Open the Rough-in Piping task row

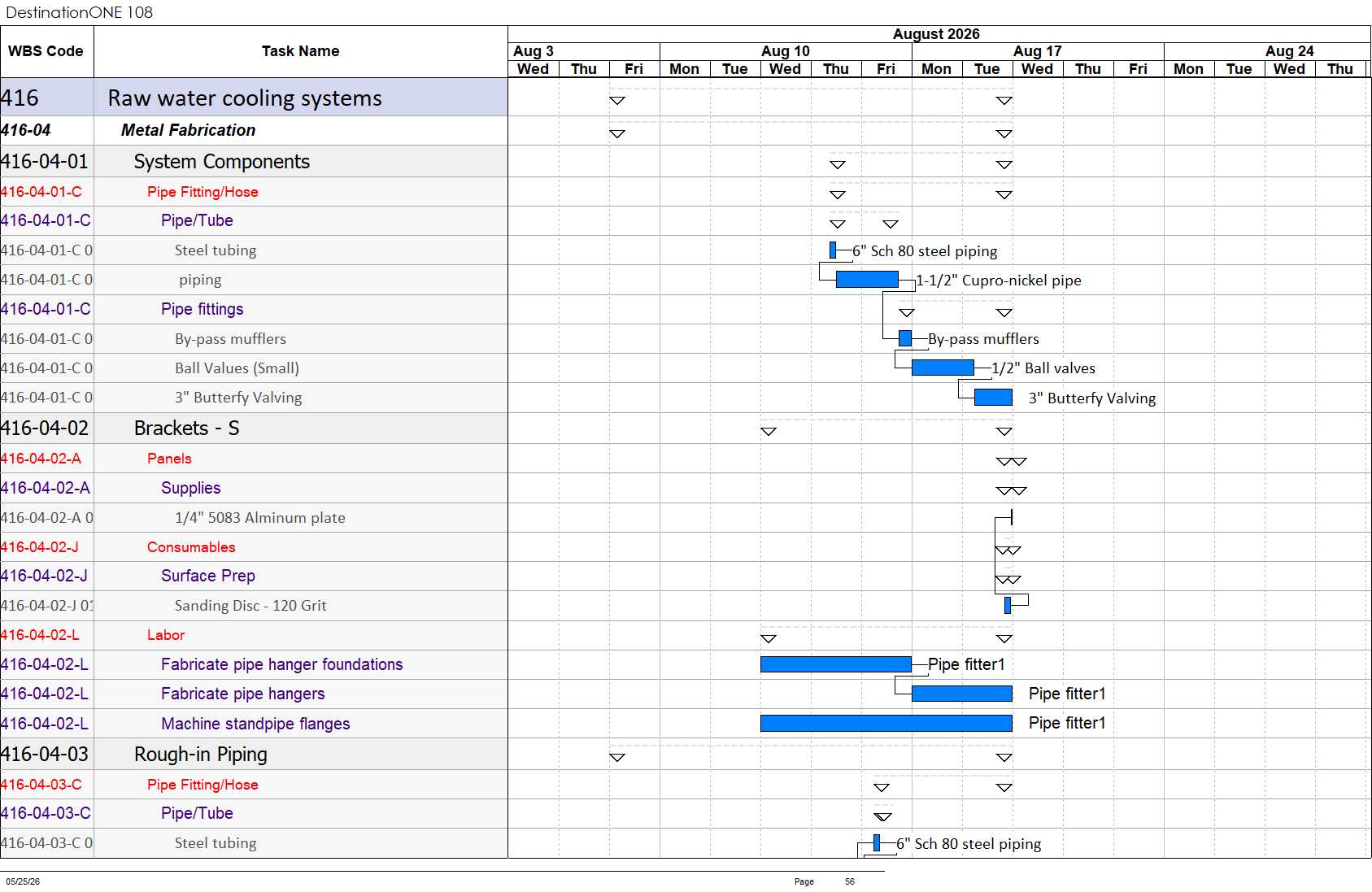coord(201,755)
